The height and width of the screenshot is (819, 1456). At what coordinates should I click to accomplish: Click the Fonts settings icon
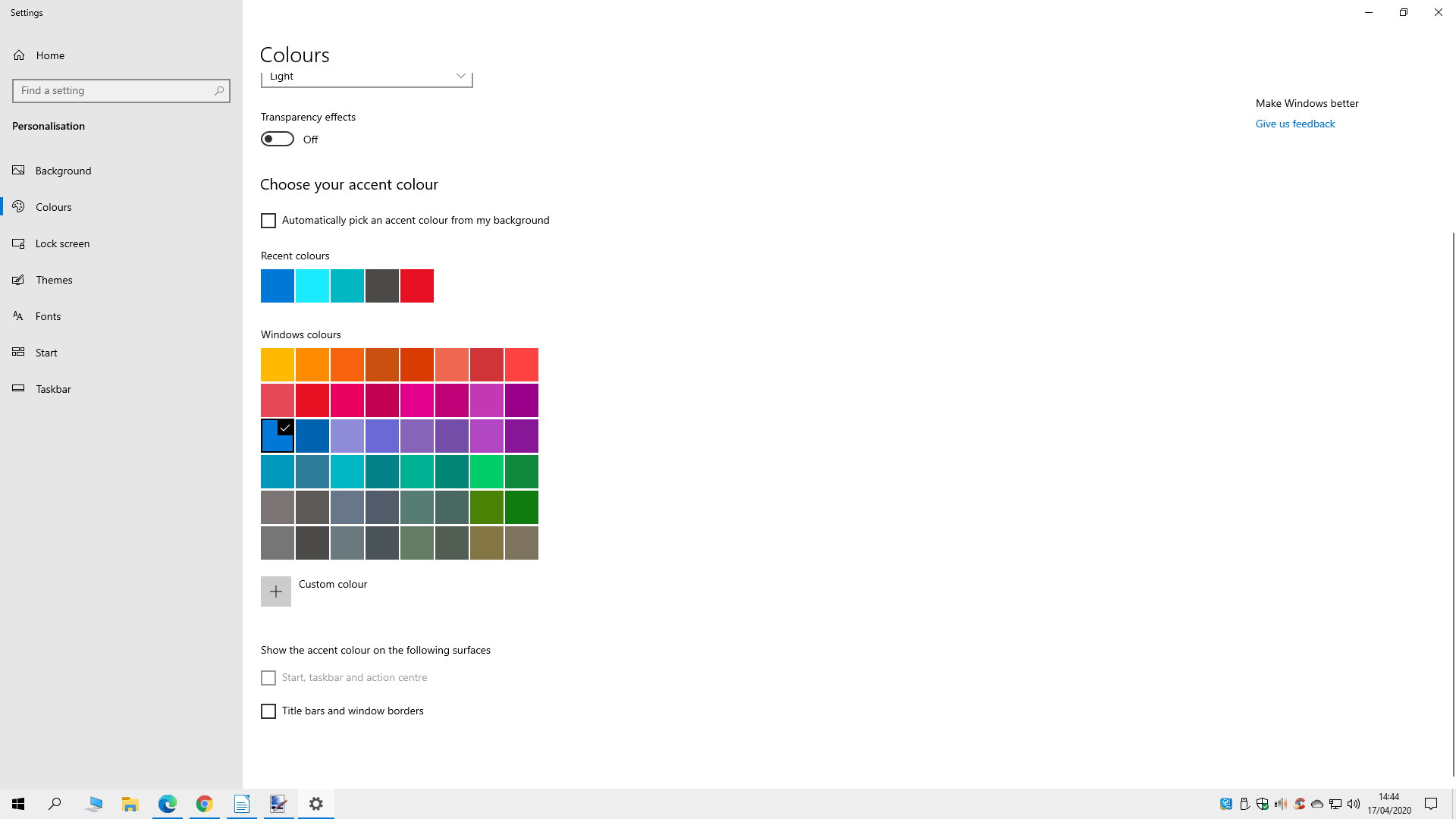point(18,316)
